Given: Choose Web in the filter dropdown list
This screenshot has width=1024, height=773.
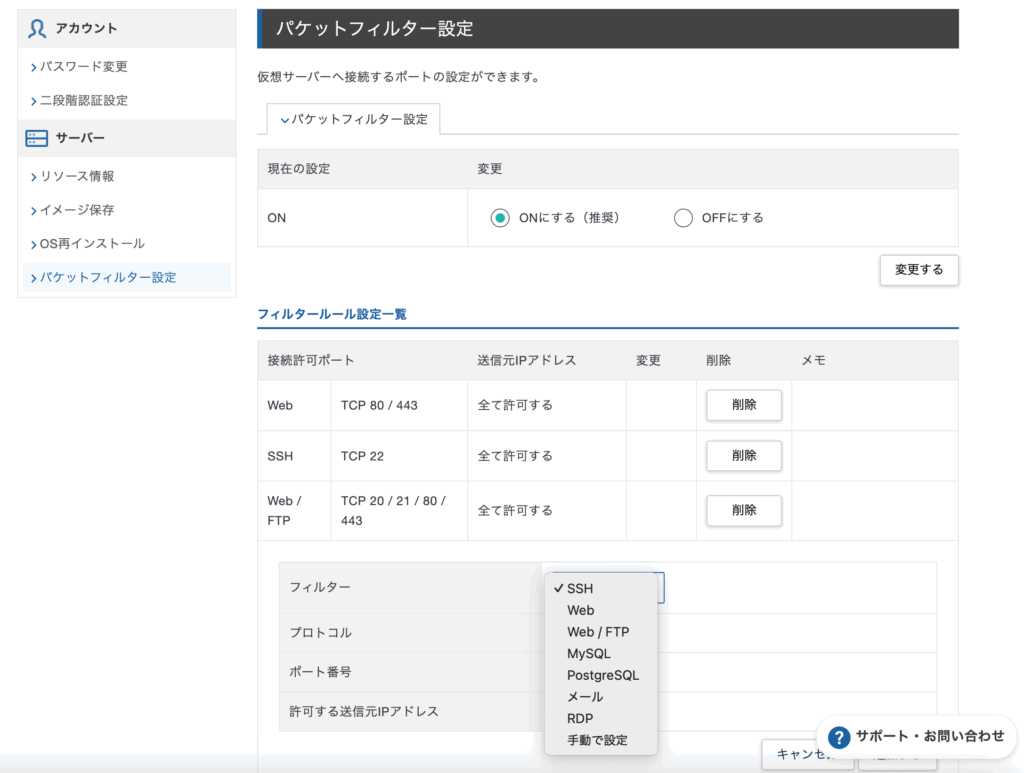Looking at the screenshot, I should [x=601, y=610].
